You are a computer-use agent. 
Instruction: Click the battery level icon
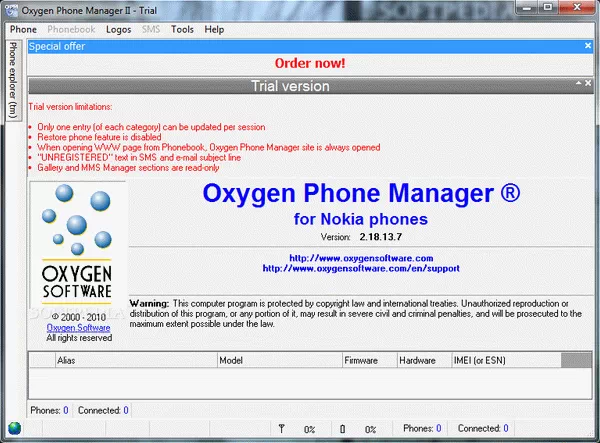click(342, 429)
